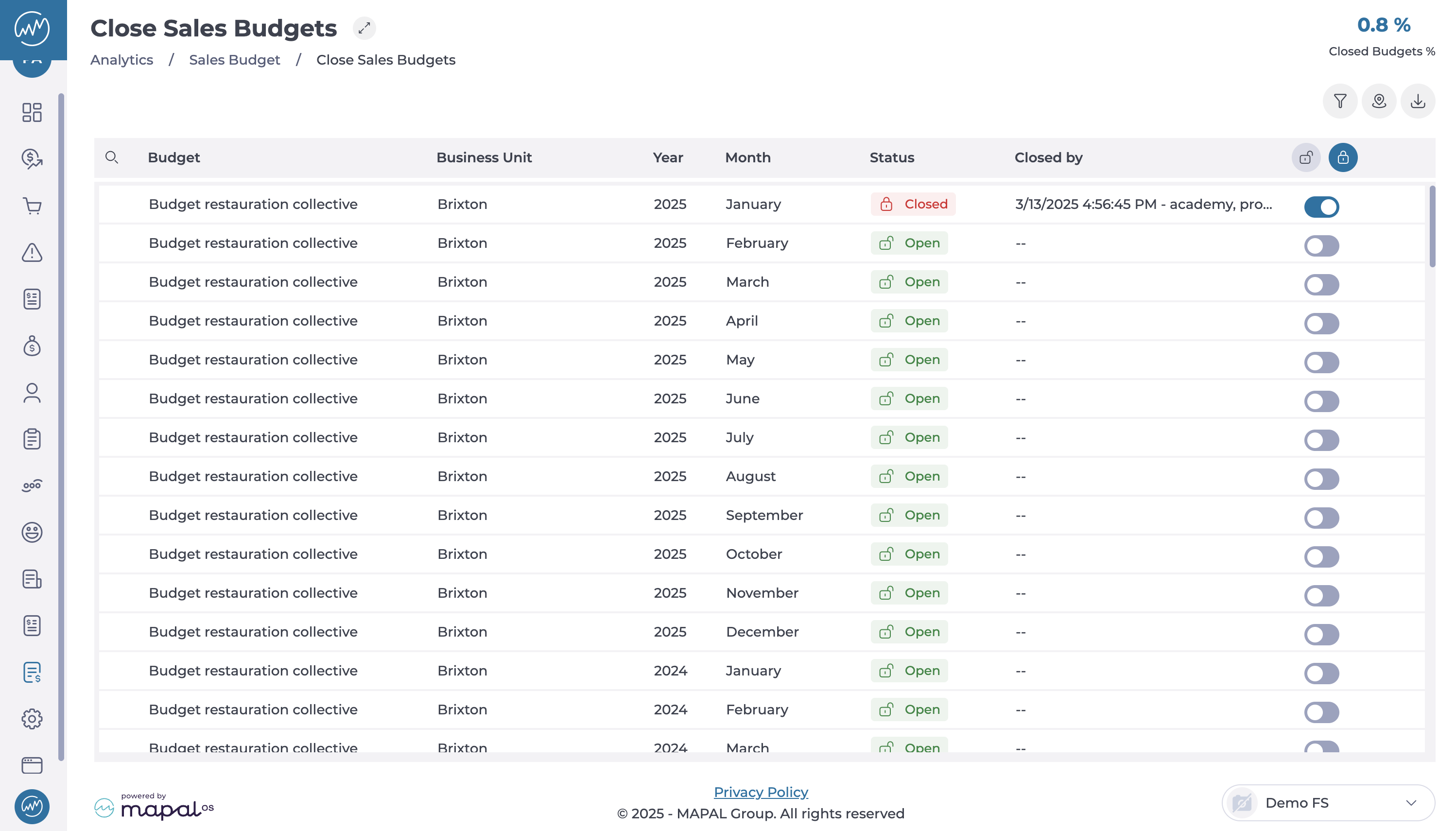
Task: Click the Open status badge for 2025 December
Action: point(909,632)
